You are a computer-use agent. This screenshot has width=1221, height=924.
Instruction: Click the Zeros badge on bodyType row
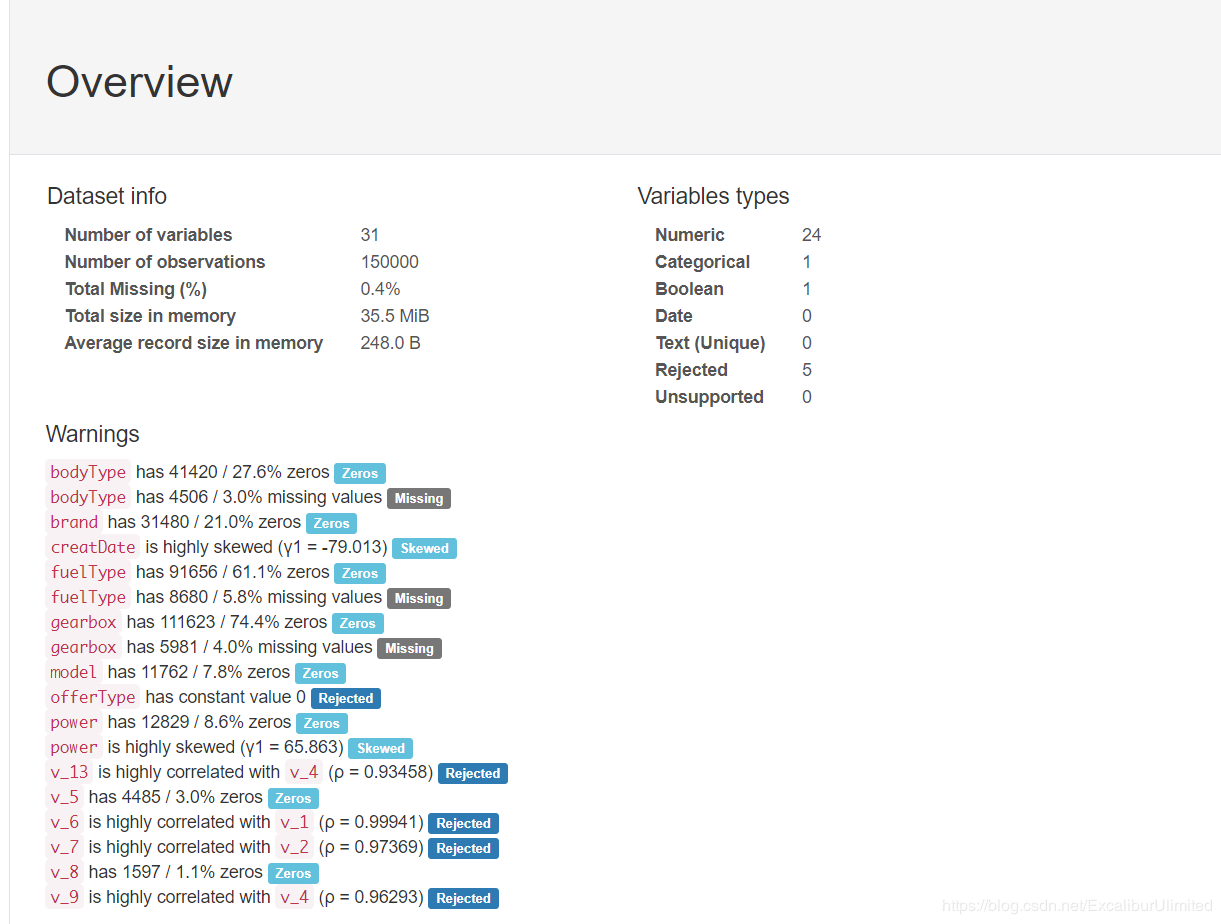(360, 473)
